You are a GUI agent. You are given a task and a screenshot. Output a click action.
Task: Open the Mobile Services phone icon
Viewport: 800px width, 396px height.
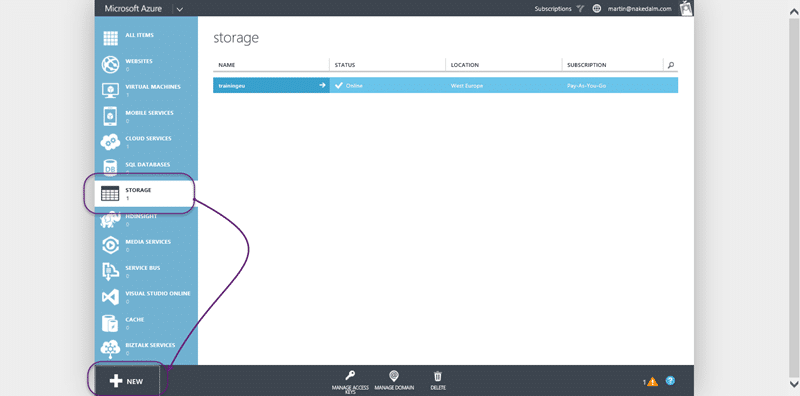click(x=110, y=116)
